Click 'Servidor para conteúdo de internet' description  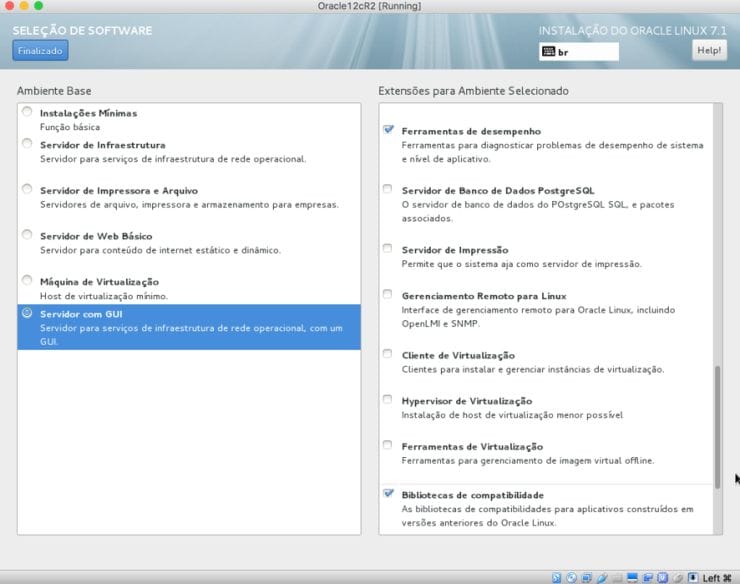tap(160, 250)
